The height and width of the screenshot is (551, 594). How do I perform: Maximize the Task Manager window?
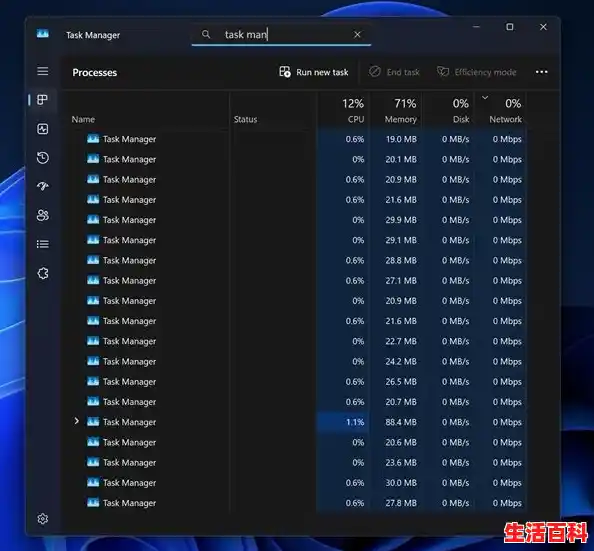(510, 27)
